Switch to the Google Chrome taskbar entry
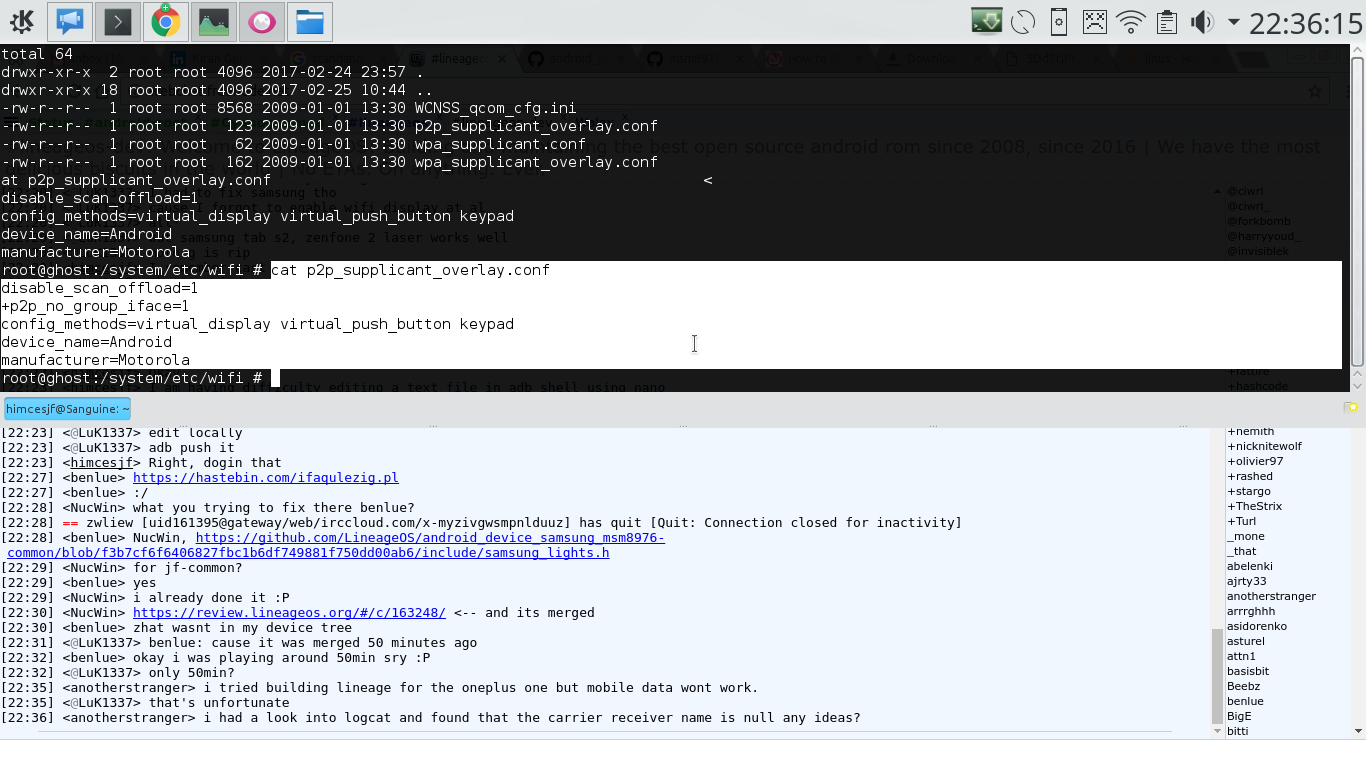This screenshot has height=768, width=1366. click(165, 21)
